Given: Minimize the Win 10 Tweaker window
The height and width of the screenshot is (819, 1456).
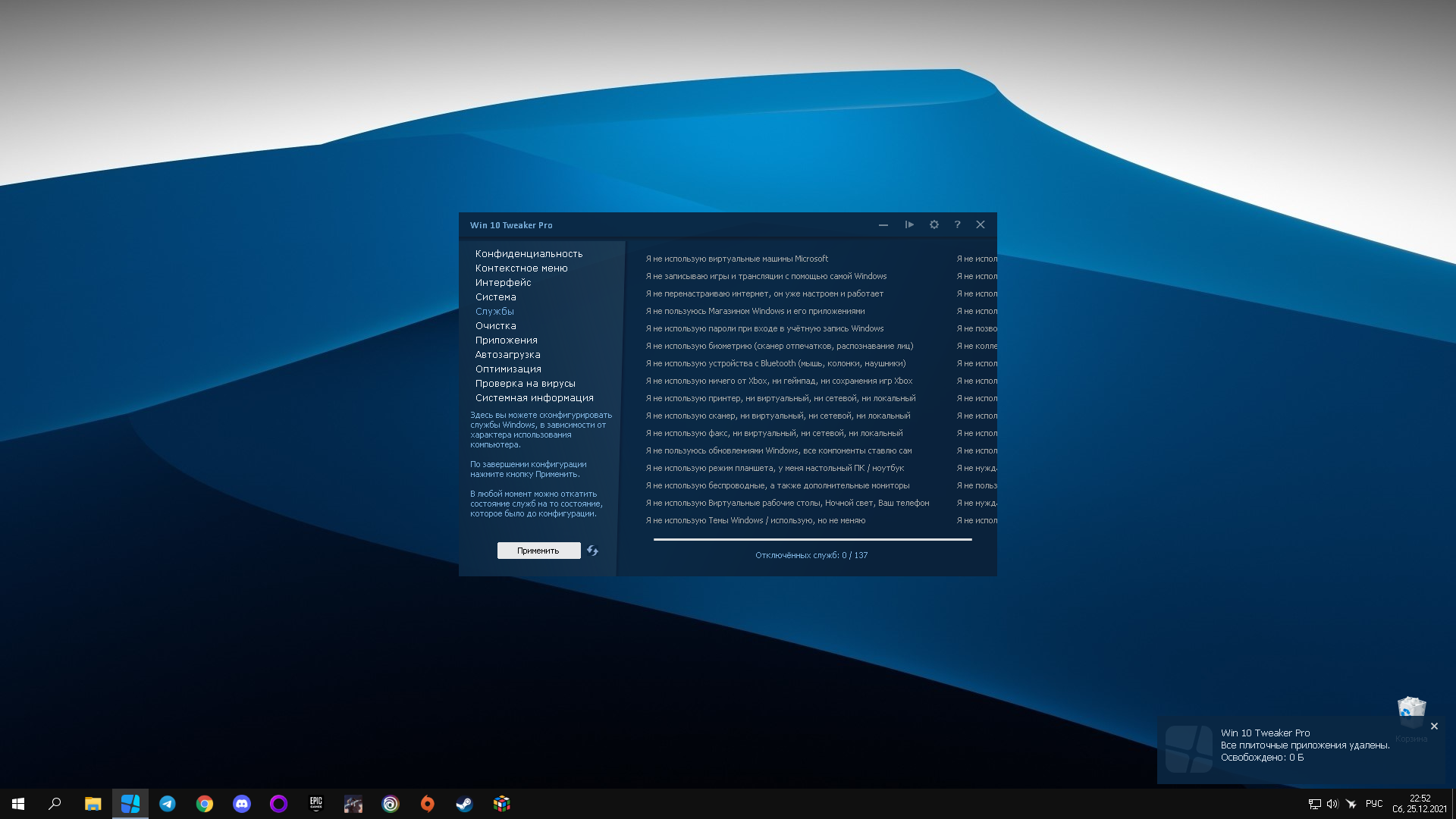Looking at the screenshot, I should tap(883, 224).
